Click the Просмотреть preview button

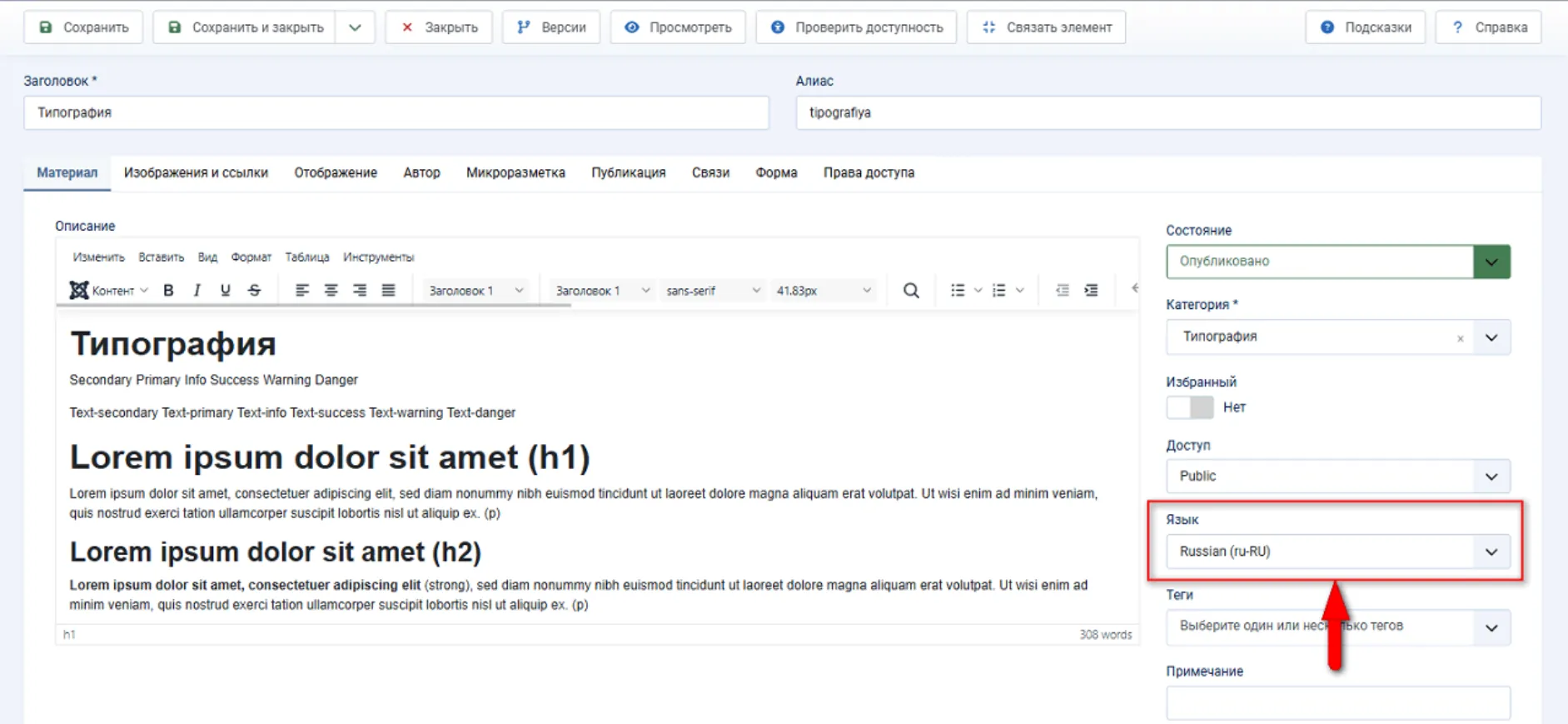point(678,27)
